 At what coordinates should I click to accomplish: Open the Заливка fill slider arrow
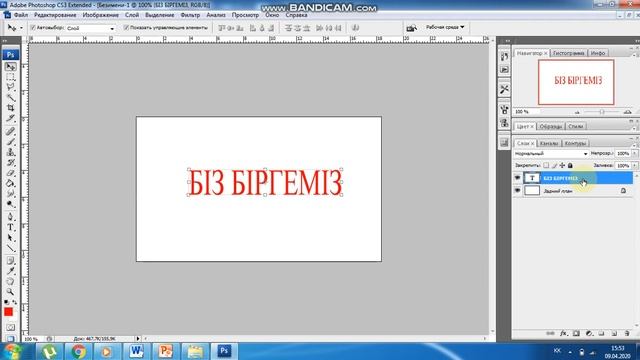[x=635, y=166]
